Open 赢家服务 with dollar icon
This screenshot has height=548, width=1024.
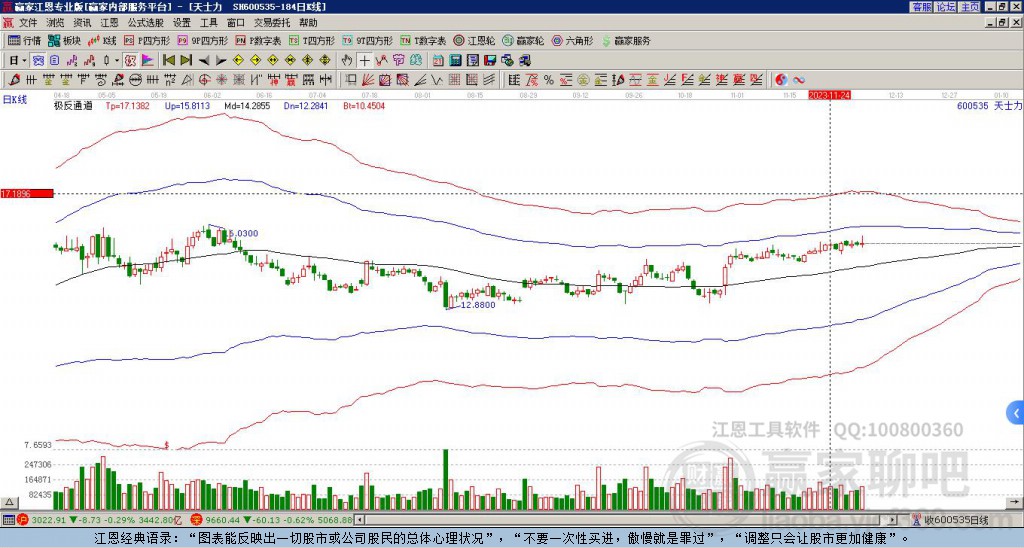coord(626,40)
